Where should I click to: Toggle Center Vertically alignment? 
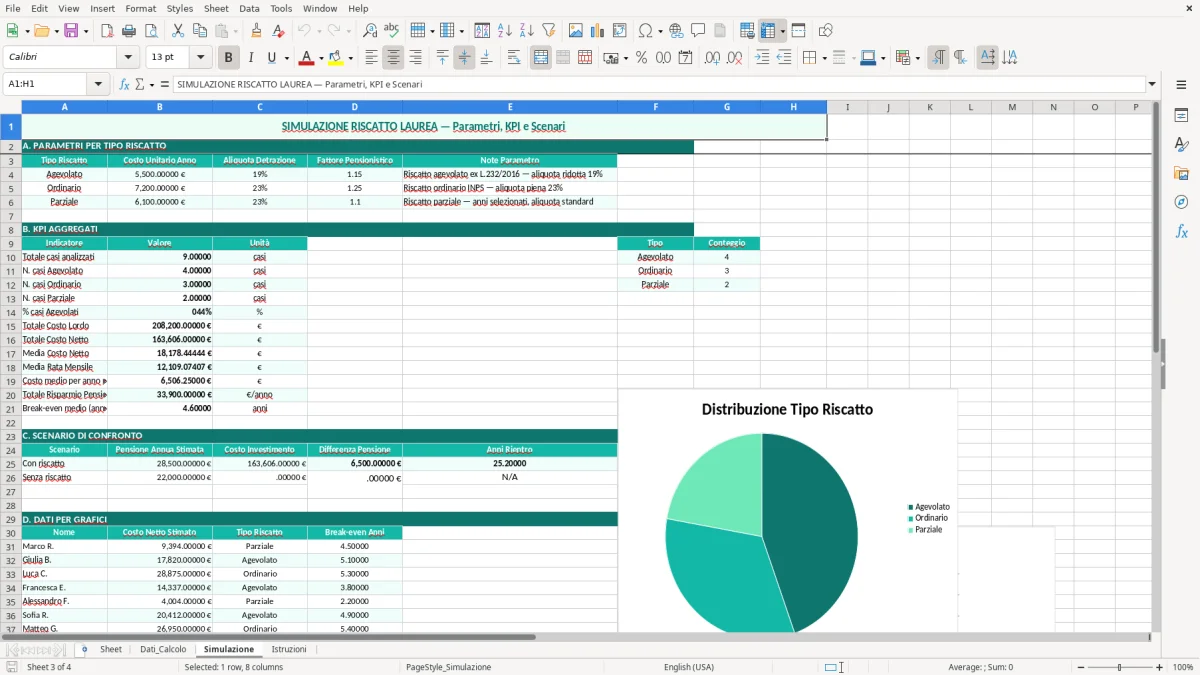[x=464, y=58]
